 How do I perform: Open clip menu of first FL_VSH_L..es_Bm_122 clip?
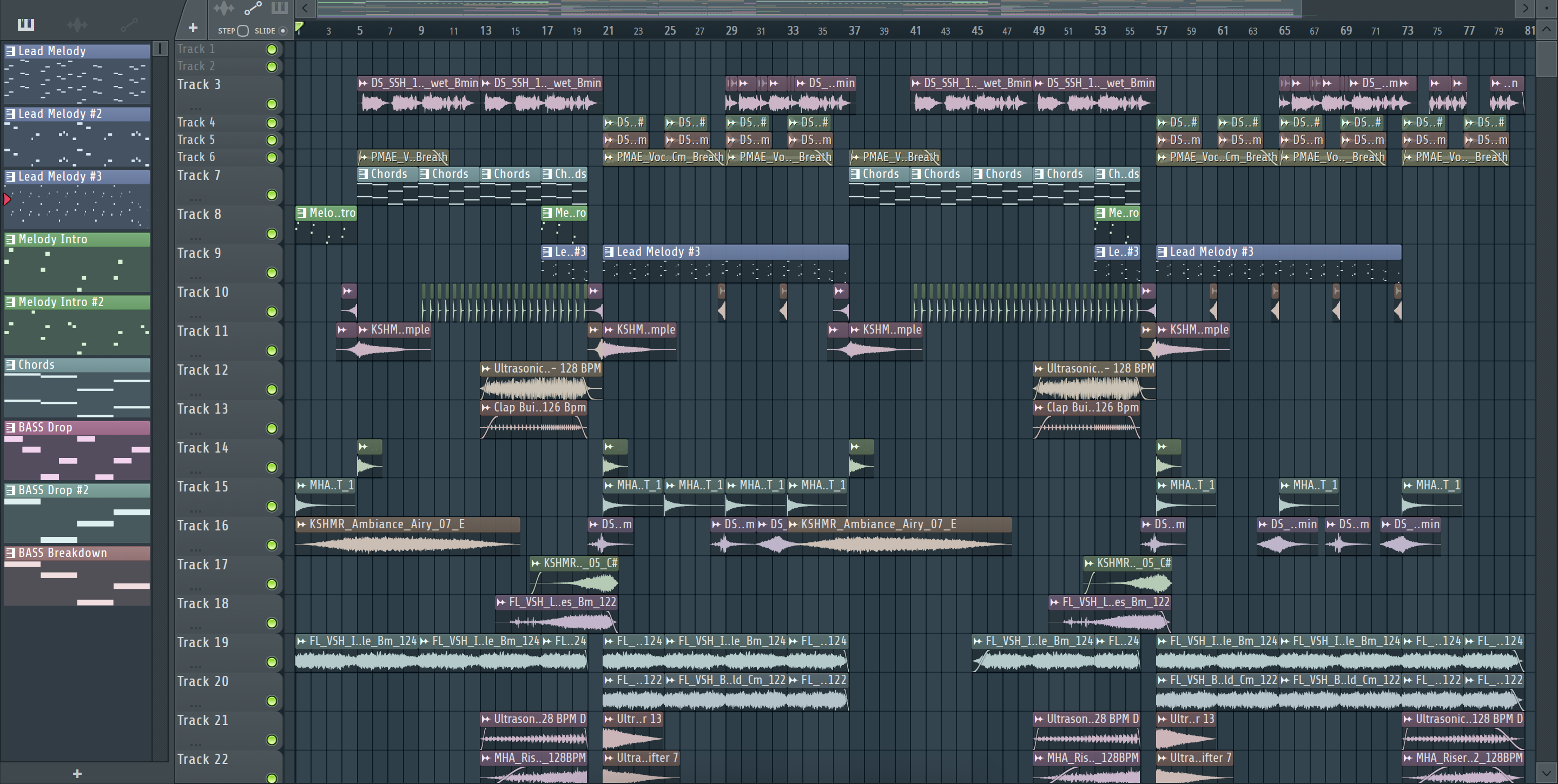501,602
